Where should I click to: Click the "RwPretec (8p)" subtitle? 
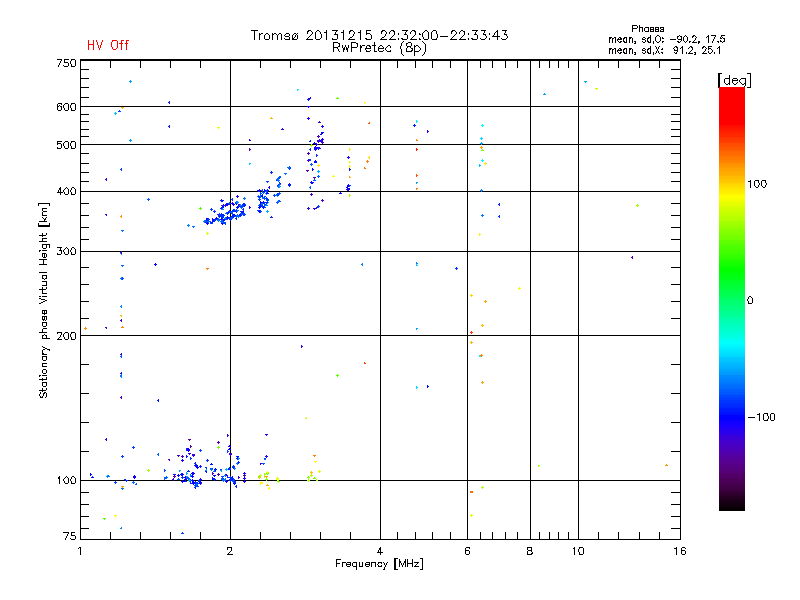pos(379,48)
